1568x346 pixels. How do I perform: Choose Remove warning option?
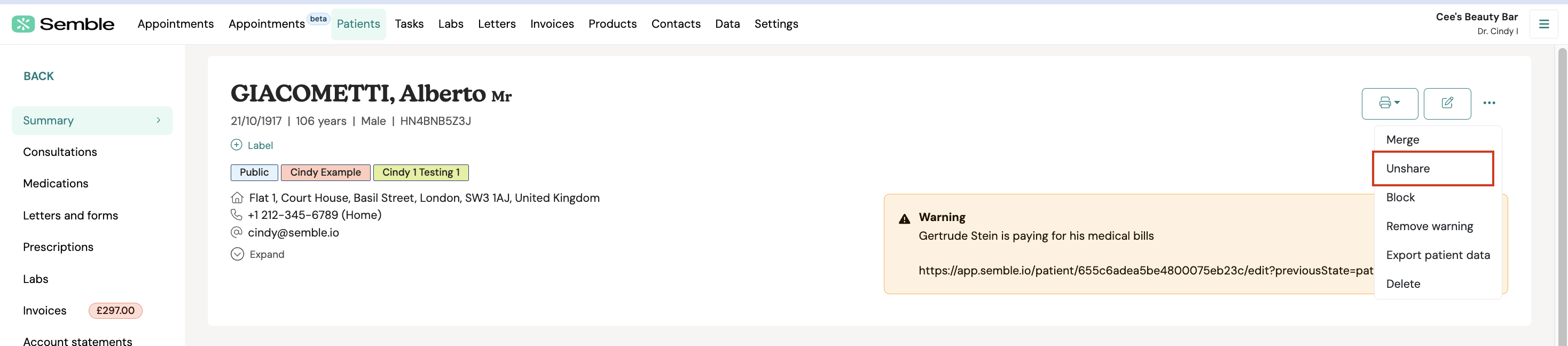click(x=1429, y=226)
